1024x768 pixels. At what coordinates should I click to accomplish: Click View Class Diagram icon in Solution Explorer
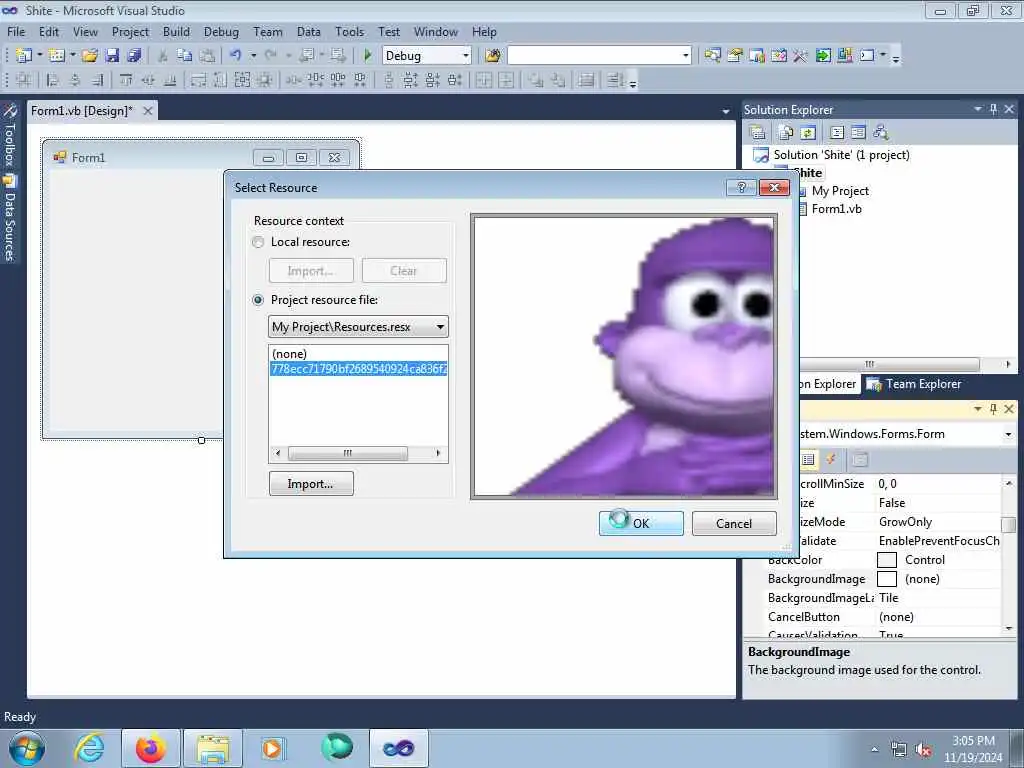[x=881, y=133]
